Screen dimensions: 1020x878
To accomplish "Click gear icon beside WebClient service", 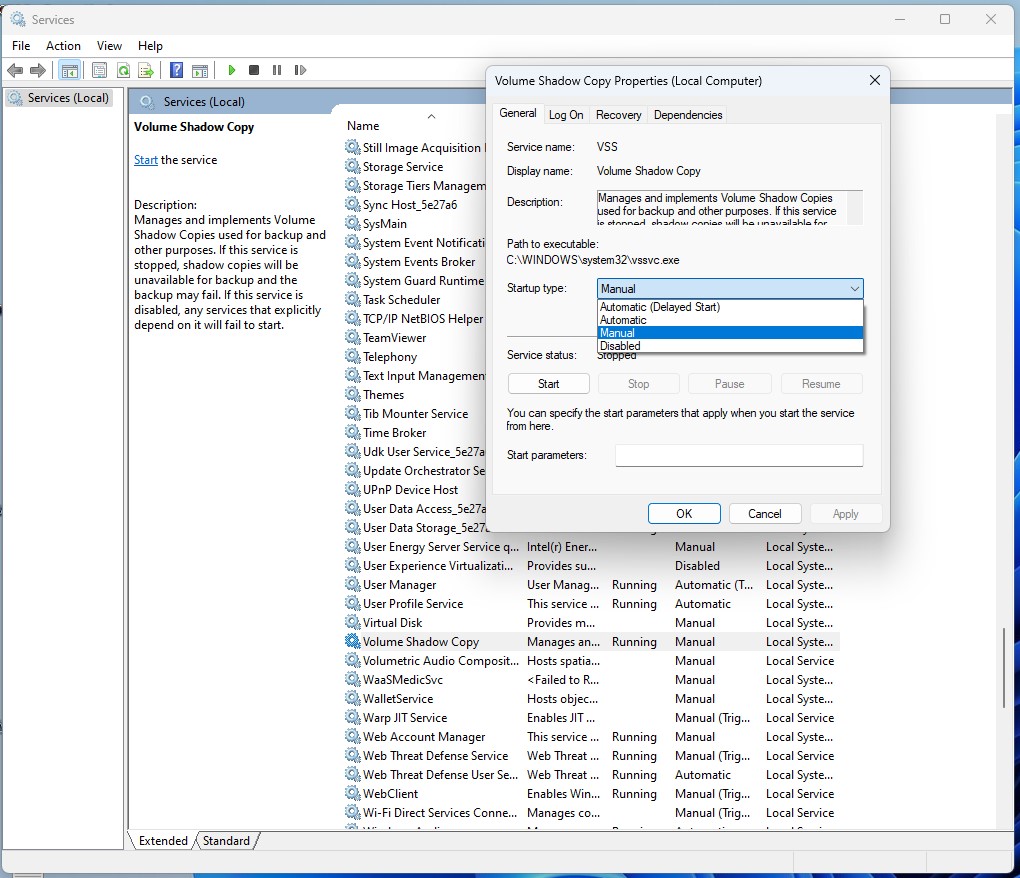I will pos(353,793).
